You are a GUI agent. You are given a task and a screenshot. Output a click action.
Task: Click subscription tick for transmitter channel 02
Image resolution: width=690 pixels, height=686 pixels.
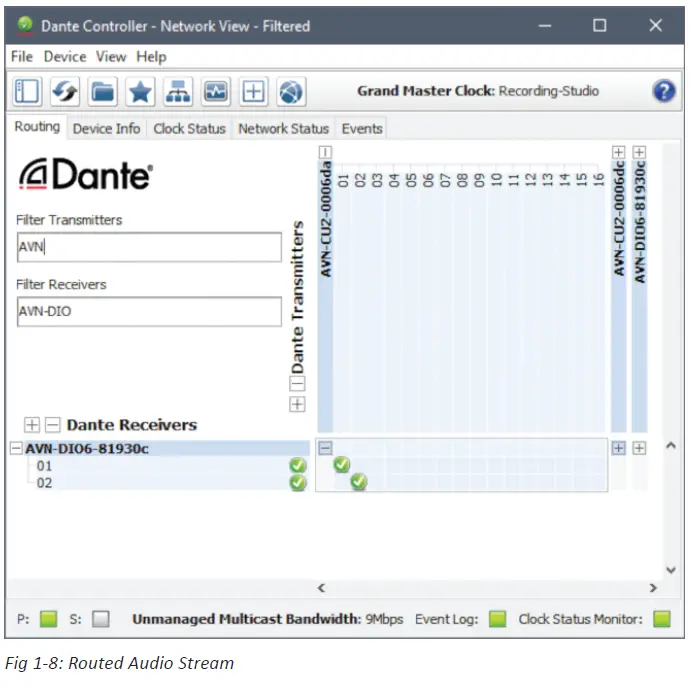[359, 482]
